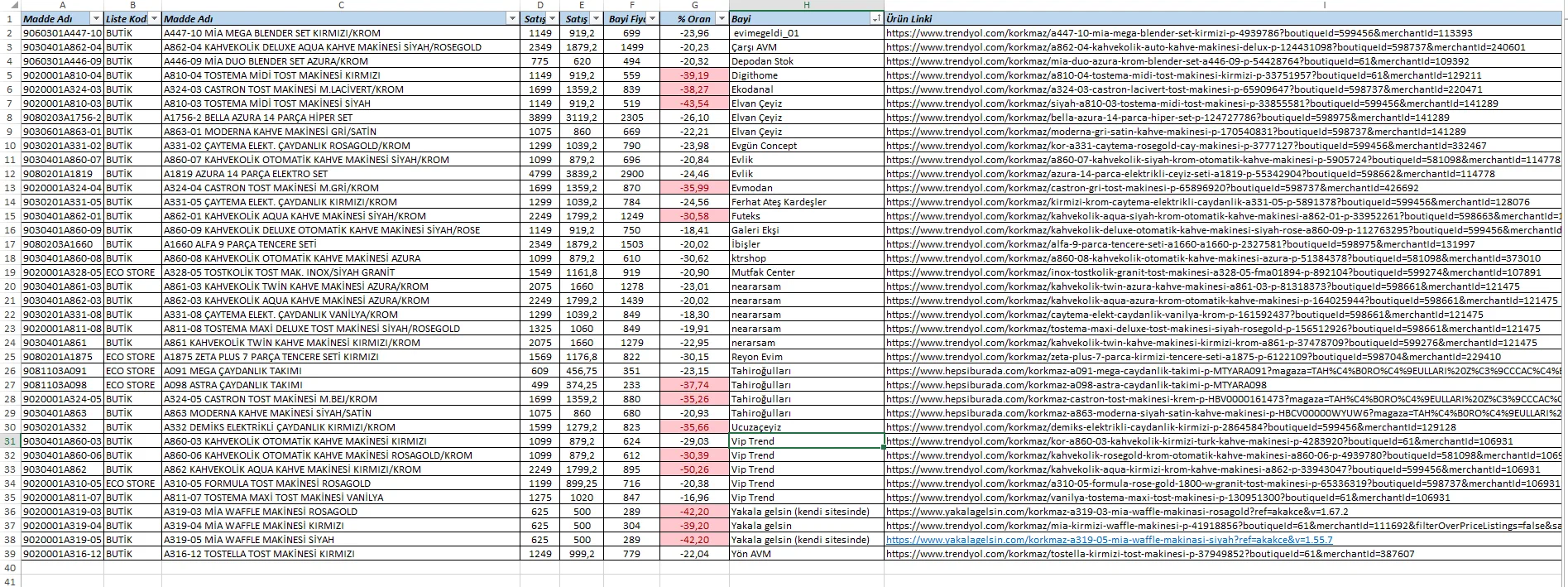Select the Digithome cell
Image resolution: width=1568 pixels, height=587 pixels.
(x=807, y=75)
